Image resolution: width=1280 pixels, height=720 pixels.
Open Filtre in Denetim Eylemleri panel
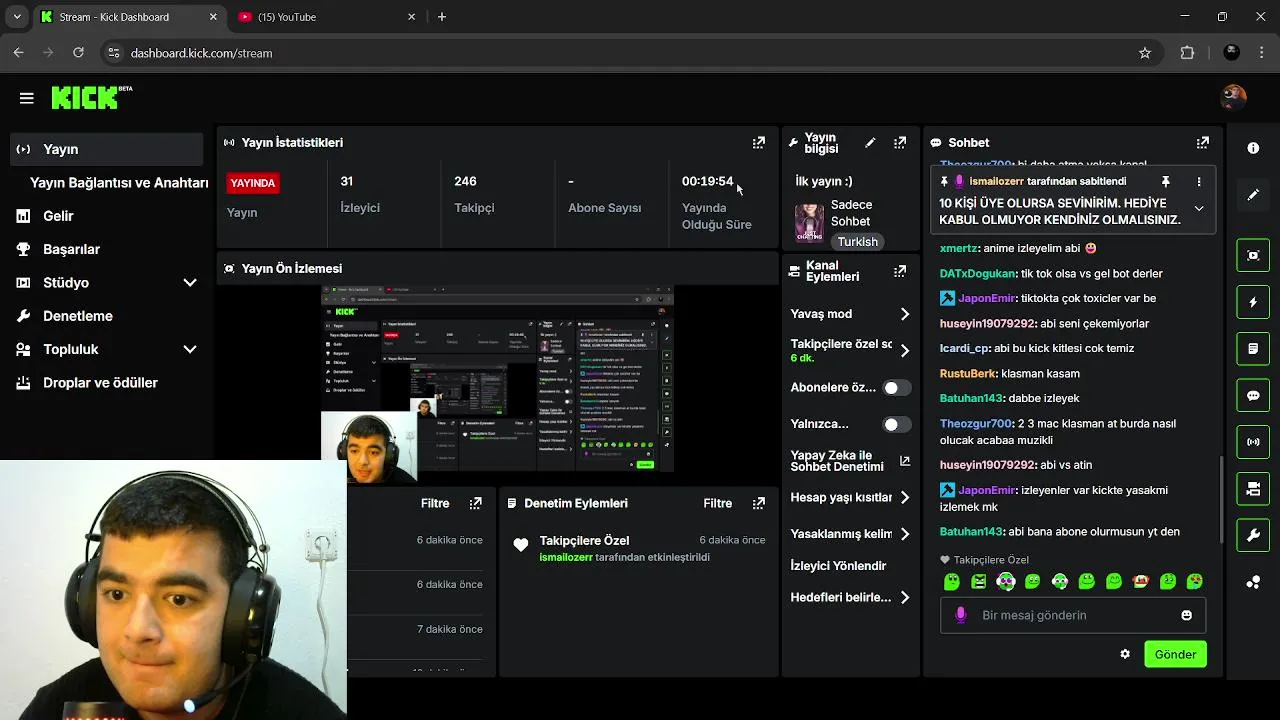(718, 503)
